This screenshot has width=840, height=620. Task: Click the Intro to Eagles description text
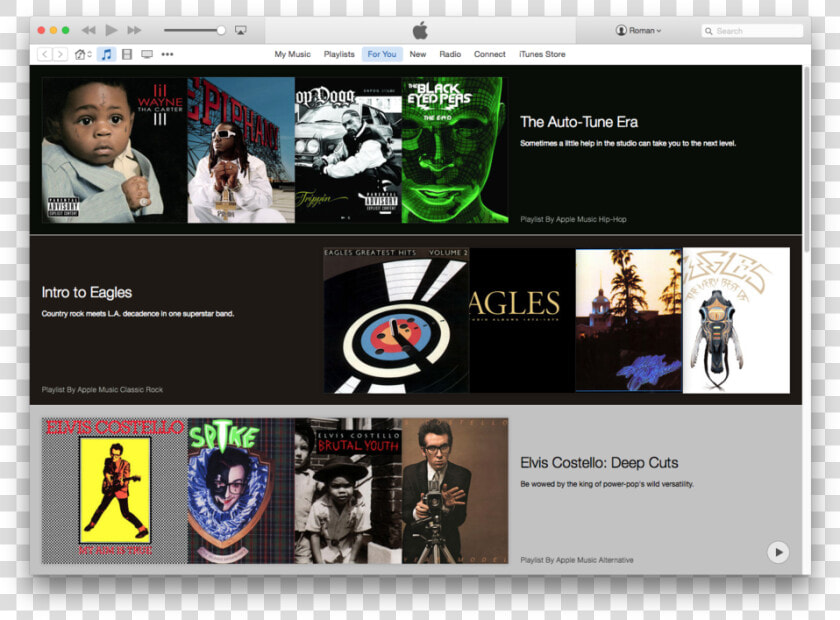(138, 314)
